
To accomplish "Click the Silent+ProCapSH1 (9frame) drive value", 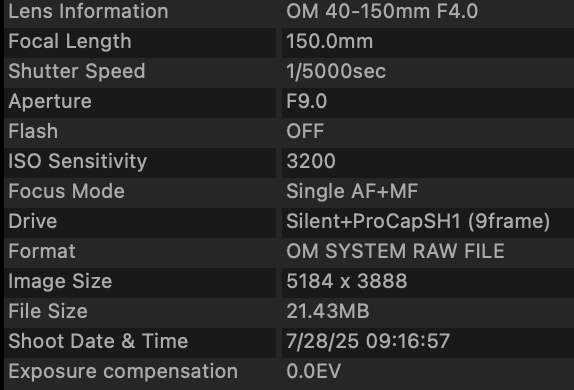I will 418,222.
